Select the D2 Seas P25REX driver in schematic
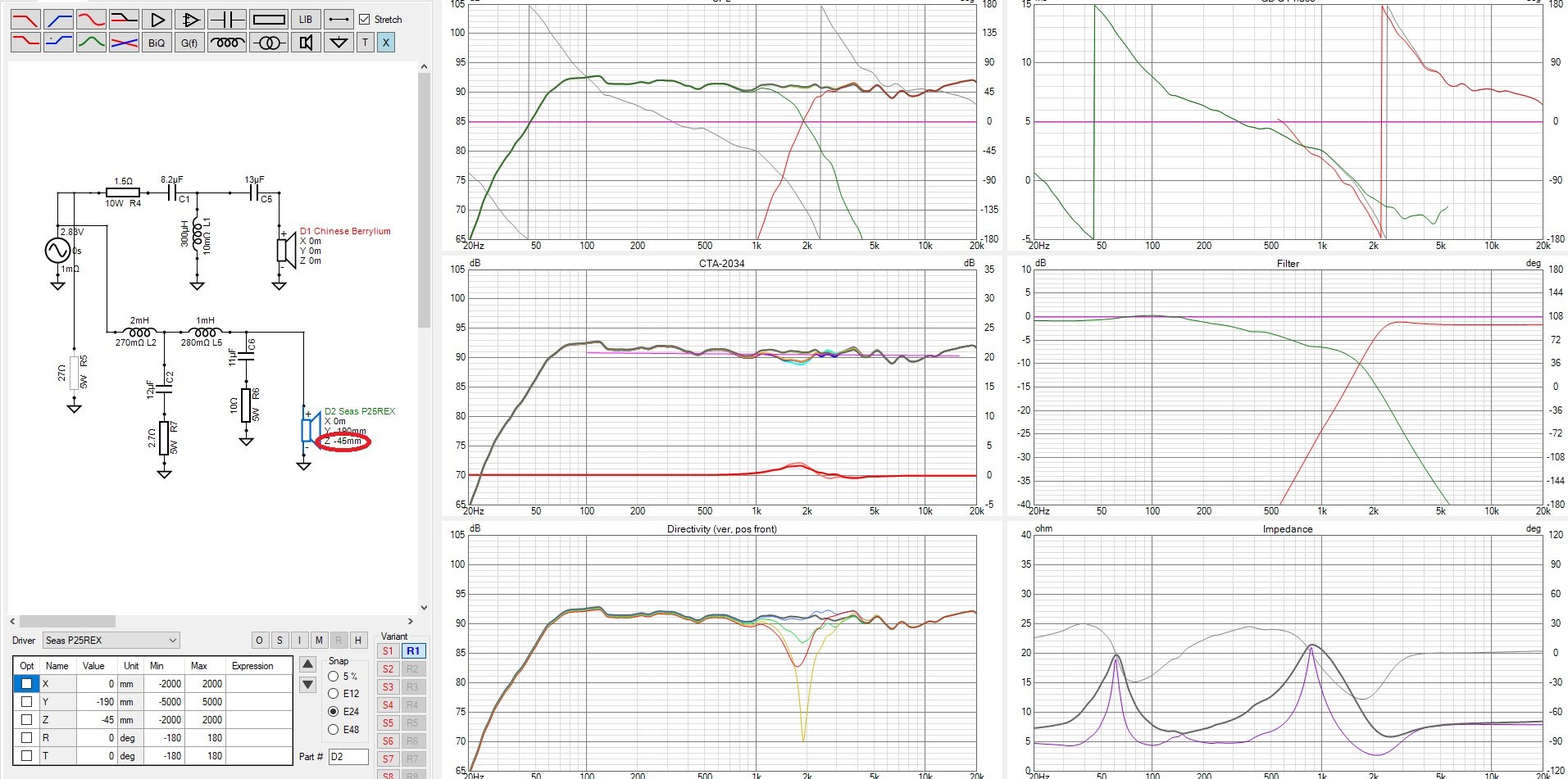Viewport: 1568px width, 779px height. click(x=310, y=428)
